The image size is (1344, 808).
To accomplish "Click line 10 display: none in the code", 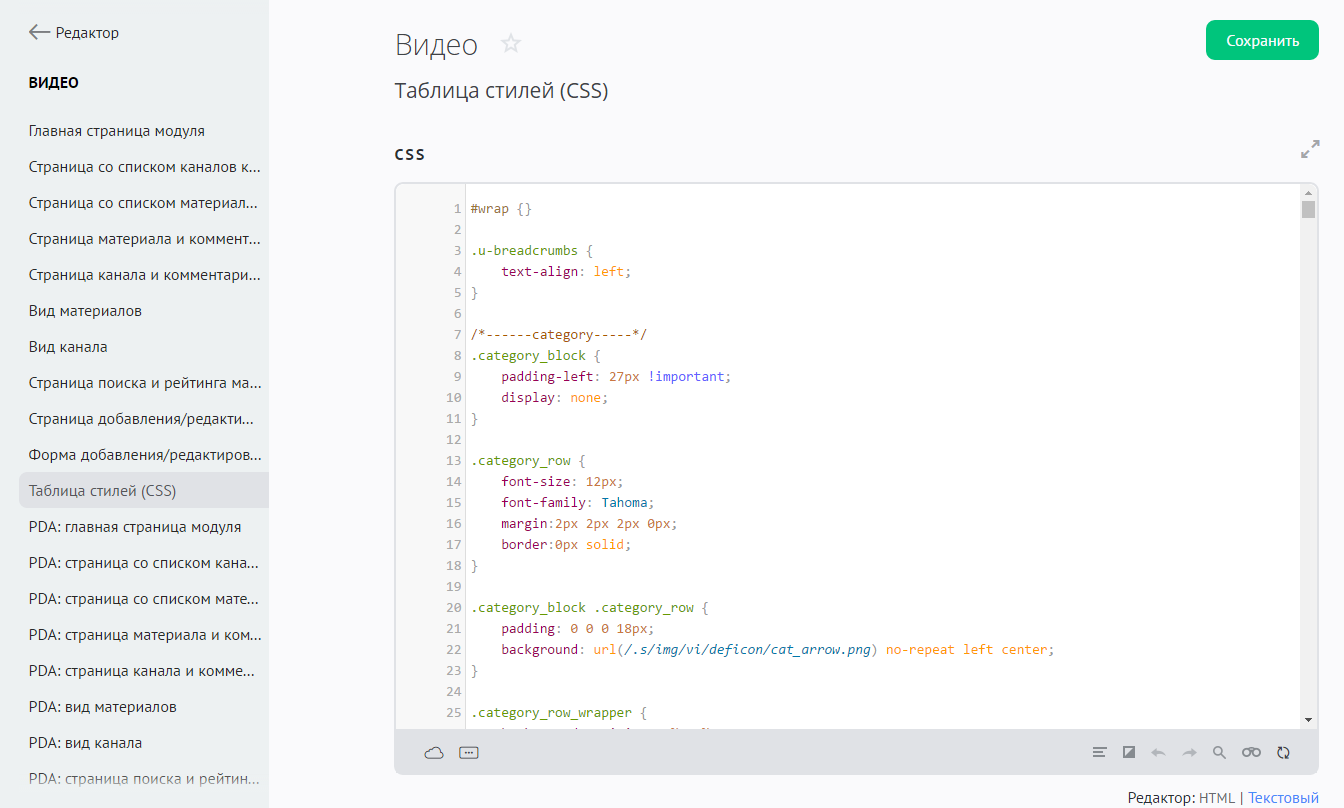I will pyautogui.click(x=554, y=397).
